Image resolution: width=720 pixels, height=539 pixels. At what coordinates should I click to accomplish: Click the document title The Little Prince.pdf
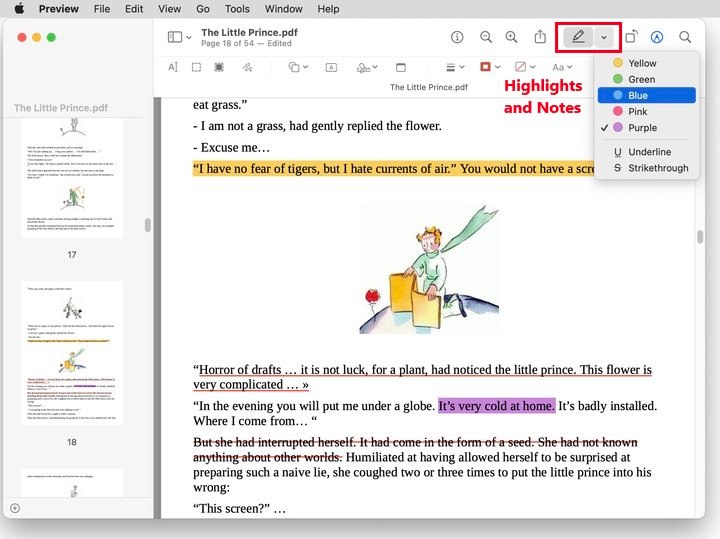coord(249,32)
